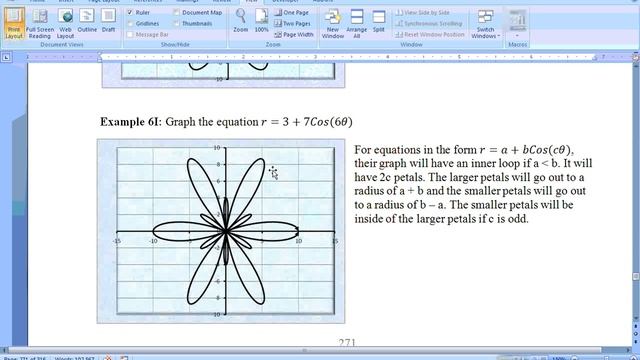640x360 pixels.
Task: Open Switch Windows dropdown
Action: (x=485, y=24)
